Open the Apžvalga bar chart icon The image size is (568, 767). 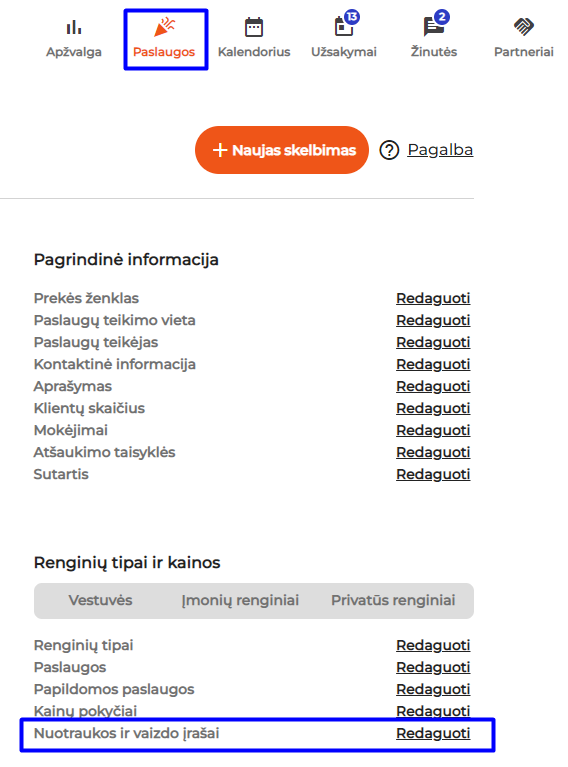pos(74,27)
